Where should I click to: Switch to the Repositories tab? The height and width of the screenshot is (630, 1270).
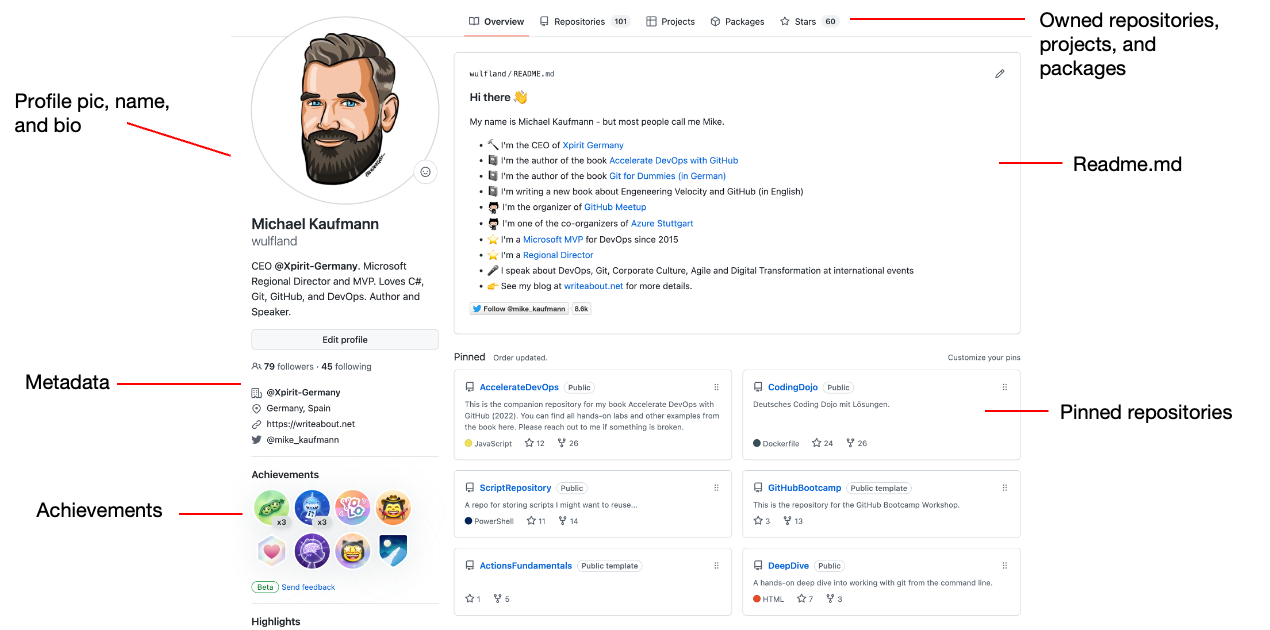(x=584, y=21)
